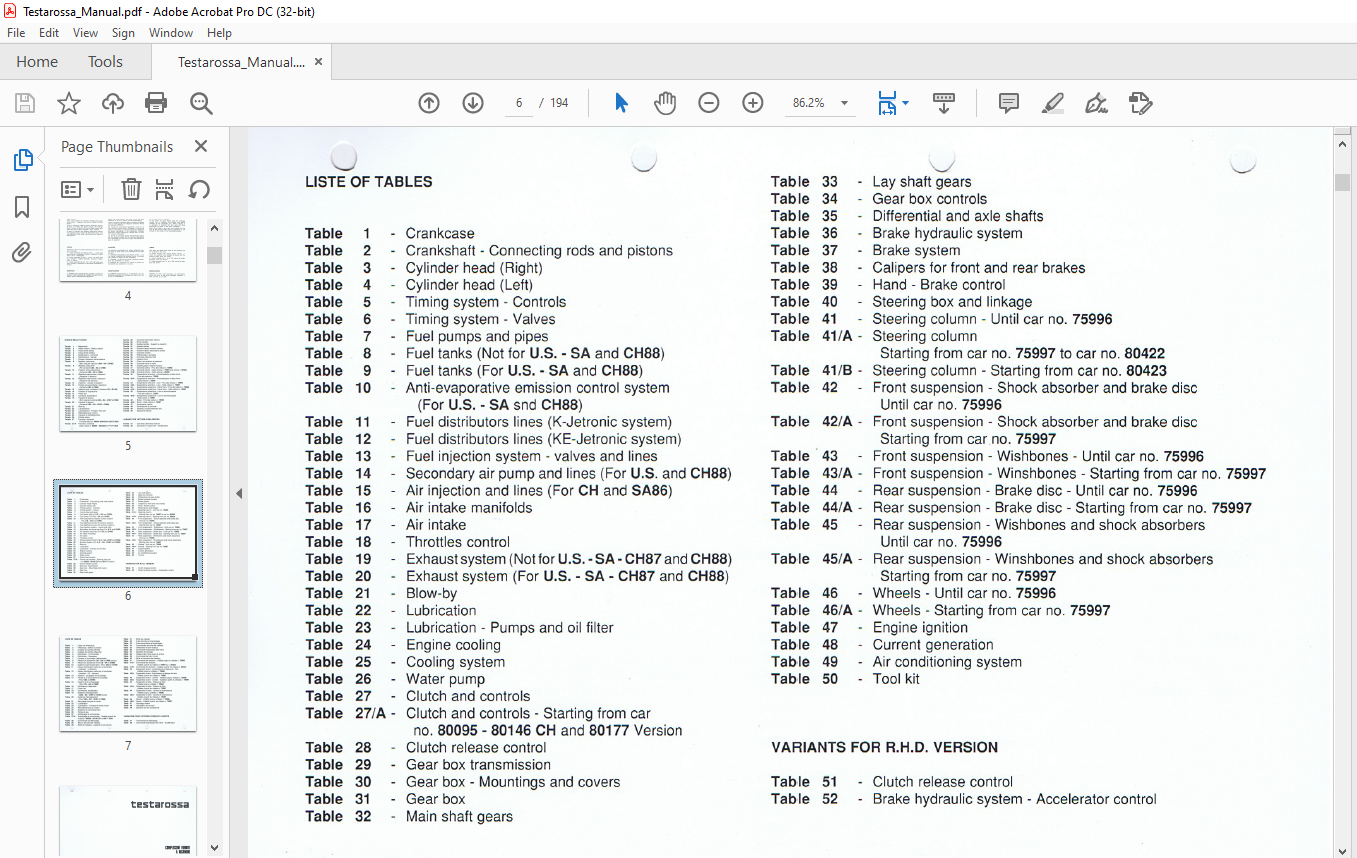Click the 'Water pump' entry
The image size is (1357, 858).
[x=445, y=679]
